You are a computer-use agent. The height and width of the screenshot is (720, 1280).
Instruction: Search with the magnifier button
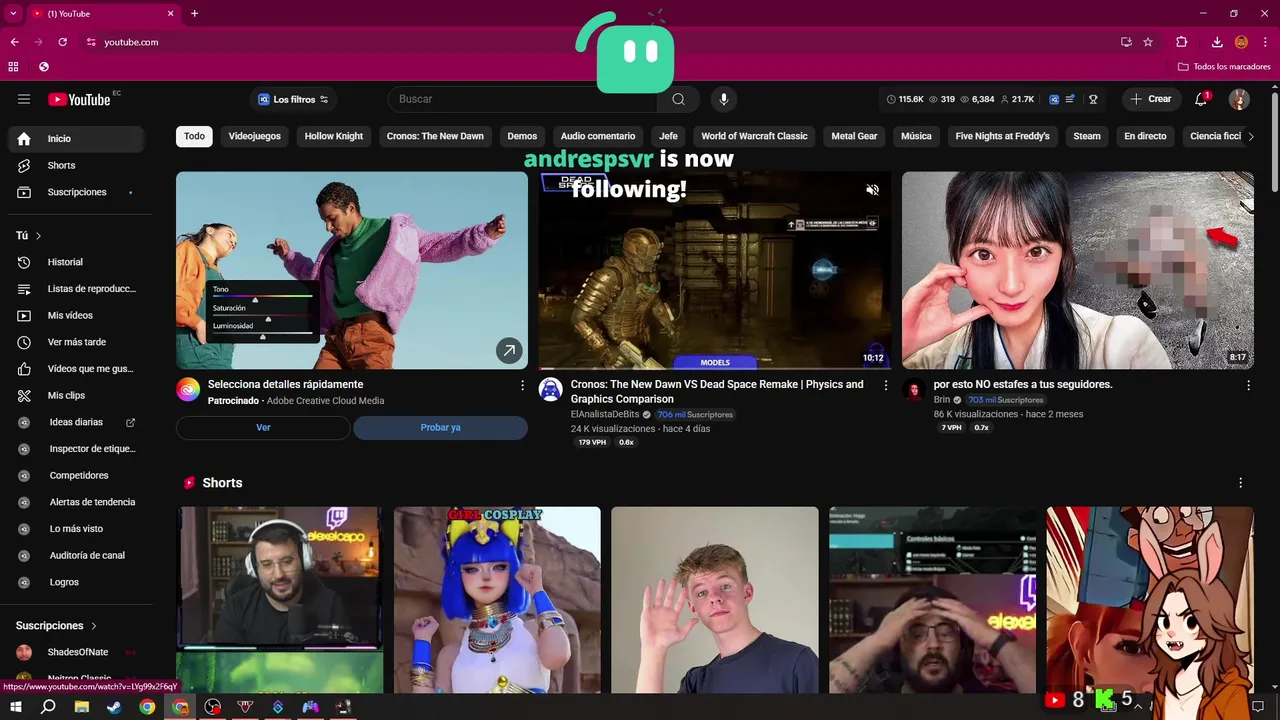point(678,99)
